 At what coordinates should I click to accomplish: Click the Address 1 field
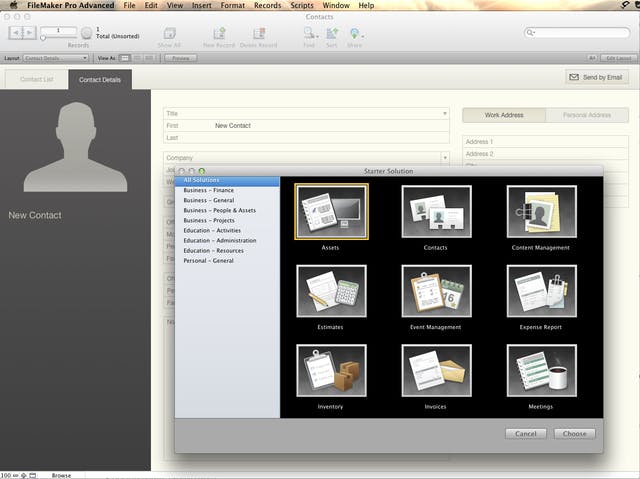pos(545,142)
